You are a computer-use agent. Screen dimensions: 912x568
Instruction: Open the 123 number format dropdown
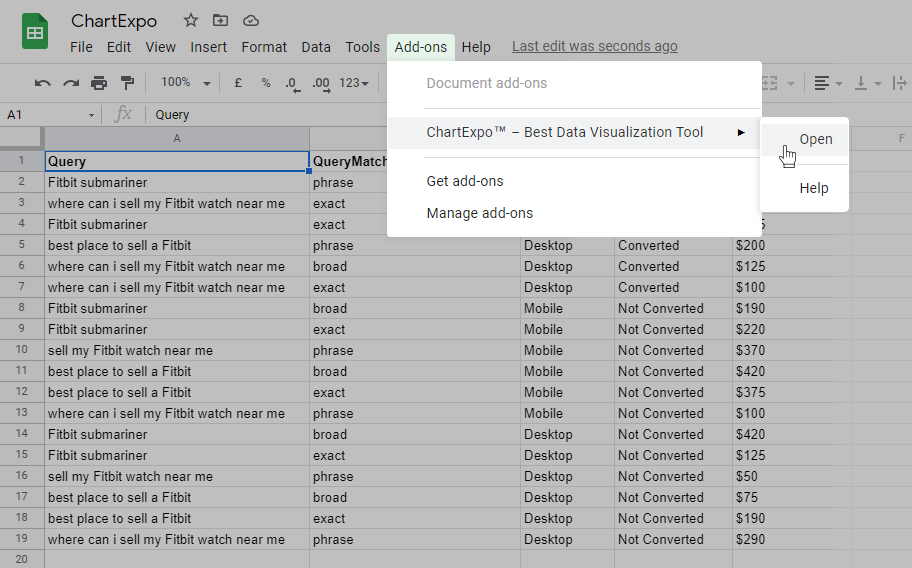354,83
